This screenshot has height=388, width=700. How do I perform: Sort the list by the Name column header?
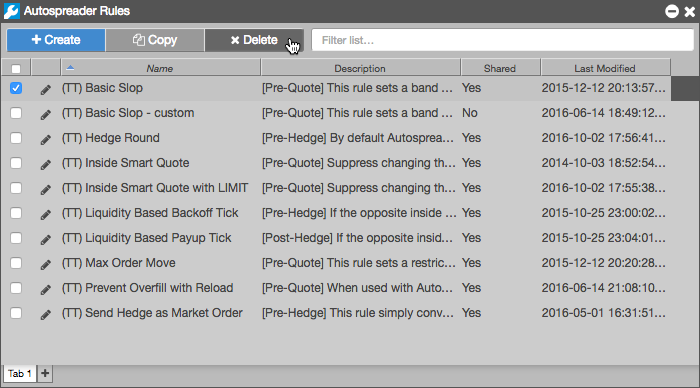click(x=160, y=68)
